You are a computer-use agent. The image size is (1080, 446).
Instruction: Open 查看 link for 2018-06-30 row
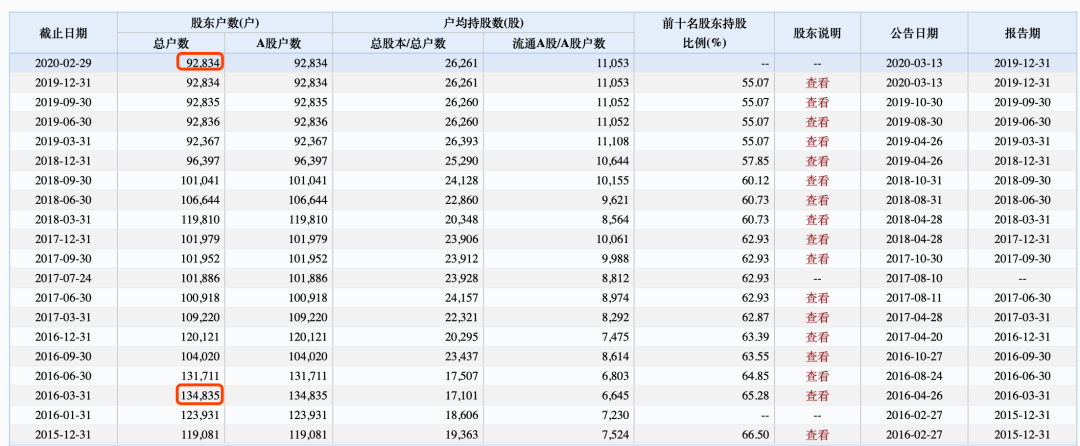(817, 200)
